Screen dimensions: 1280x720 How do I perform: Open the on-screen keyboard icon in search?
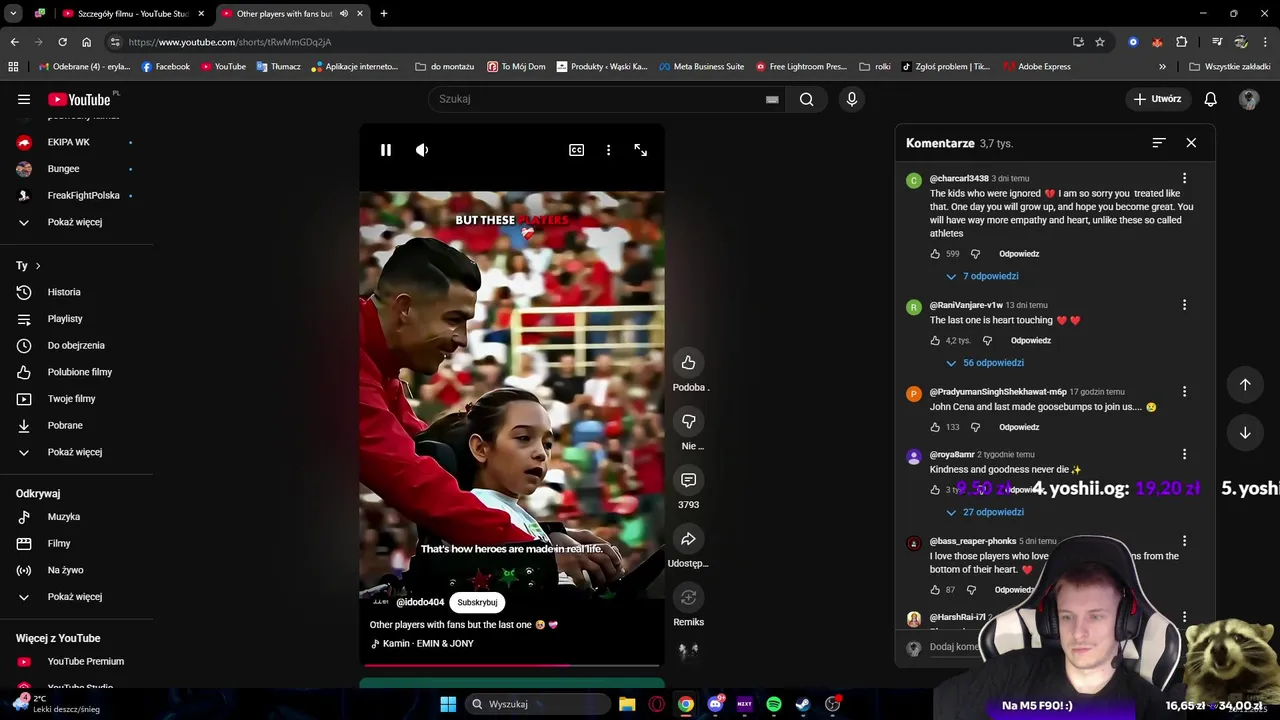coord(772,100)
